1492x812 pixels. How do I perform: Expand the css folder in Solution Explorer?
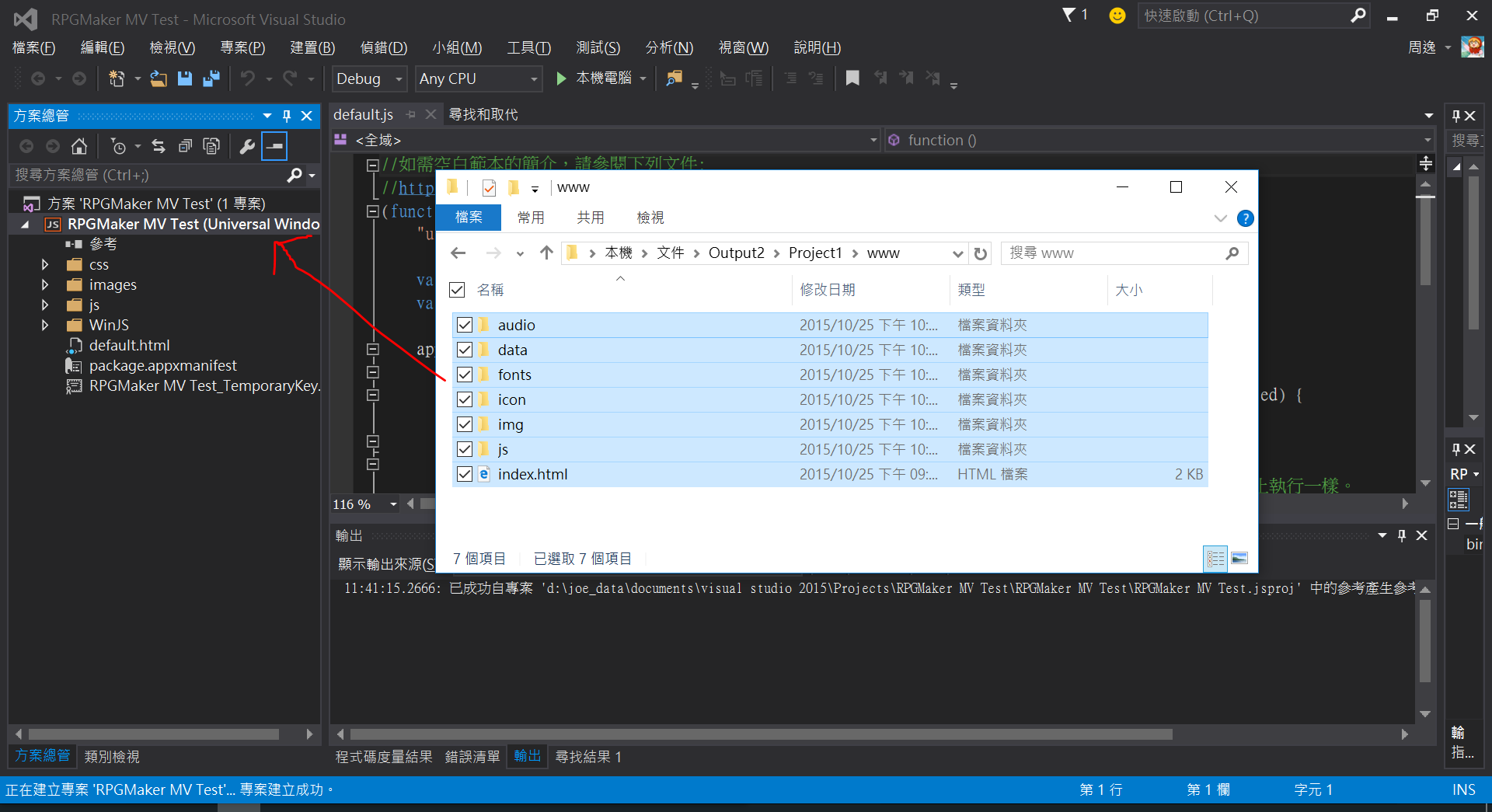pyautogui.click(x=45, y=265)
